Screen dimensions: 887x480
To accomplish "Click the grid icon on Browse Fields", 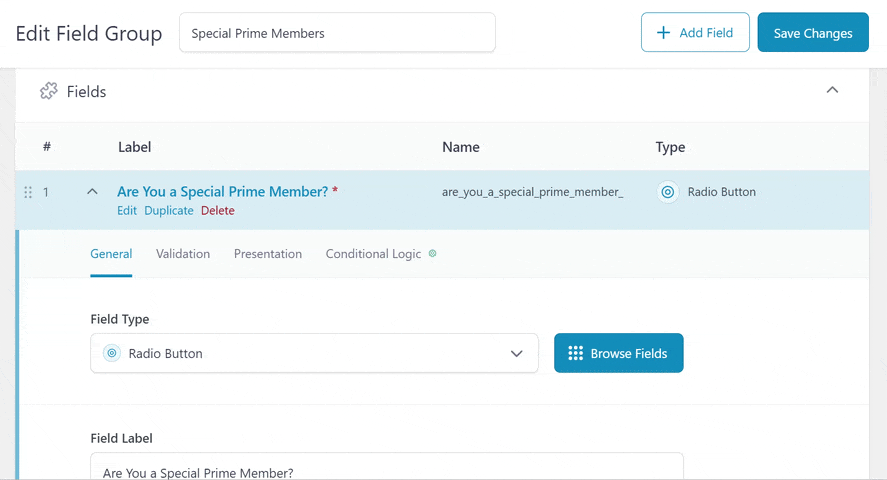I will (575, 353).
